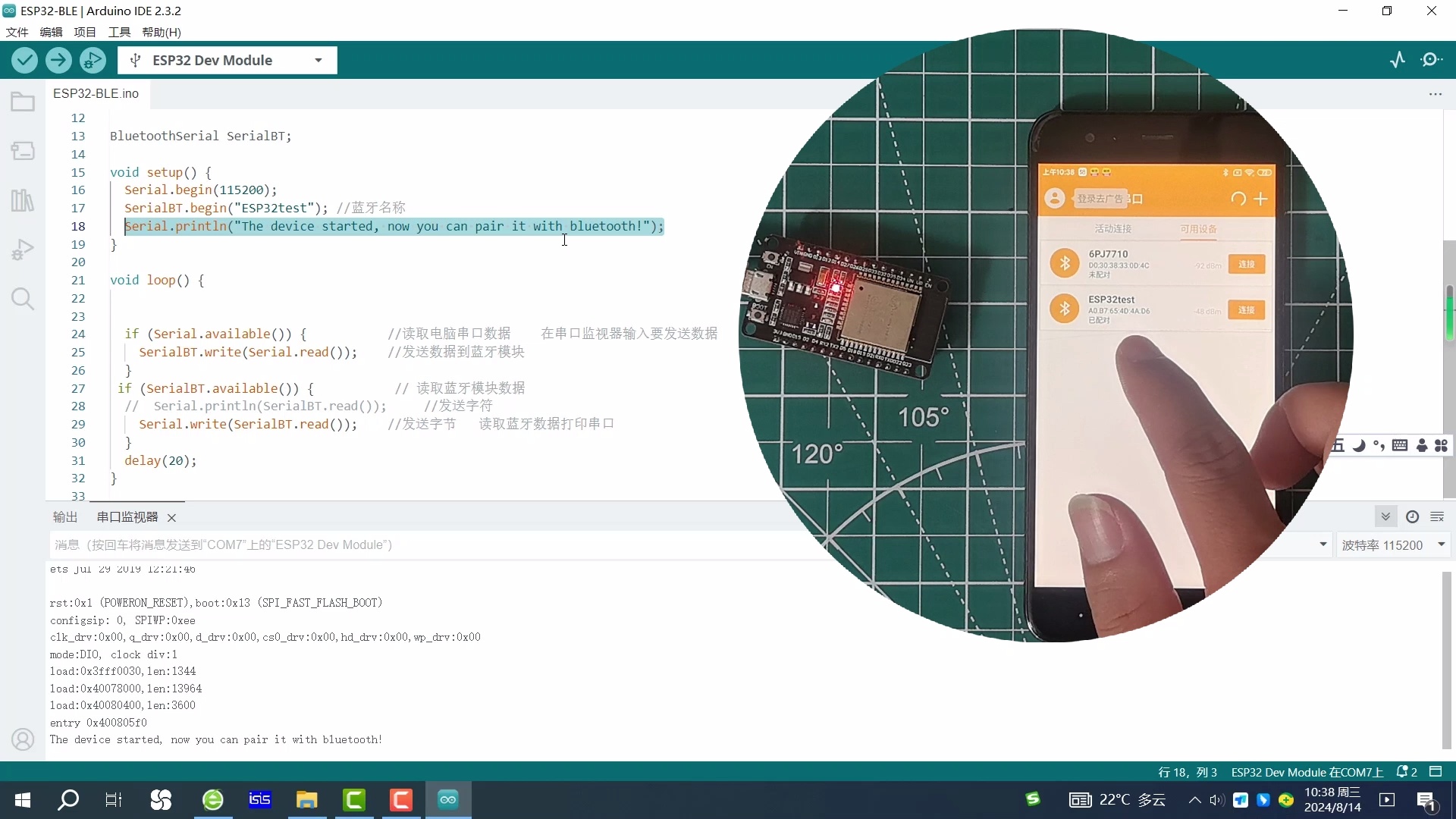This screenshot has height=819, width=1456.
Task: Switch to the 输出 tab
Action: (64, 516)
